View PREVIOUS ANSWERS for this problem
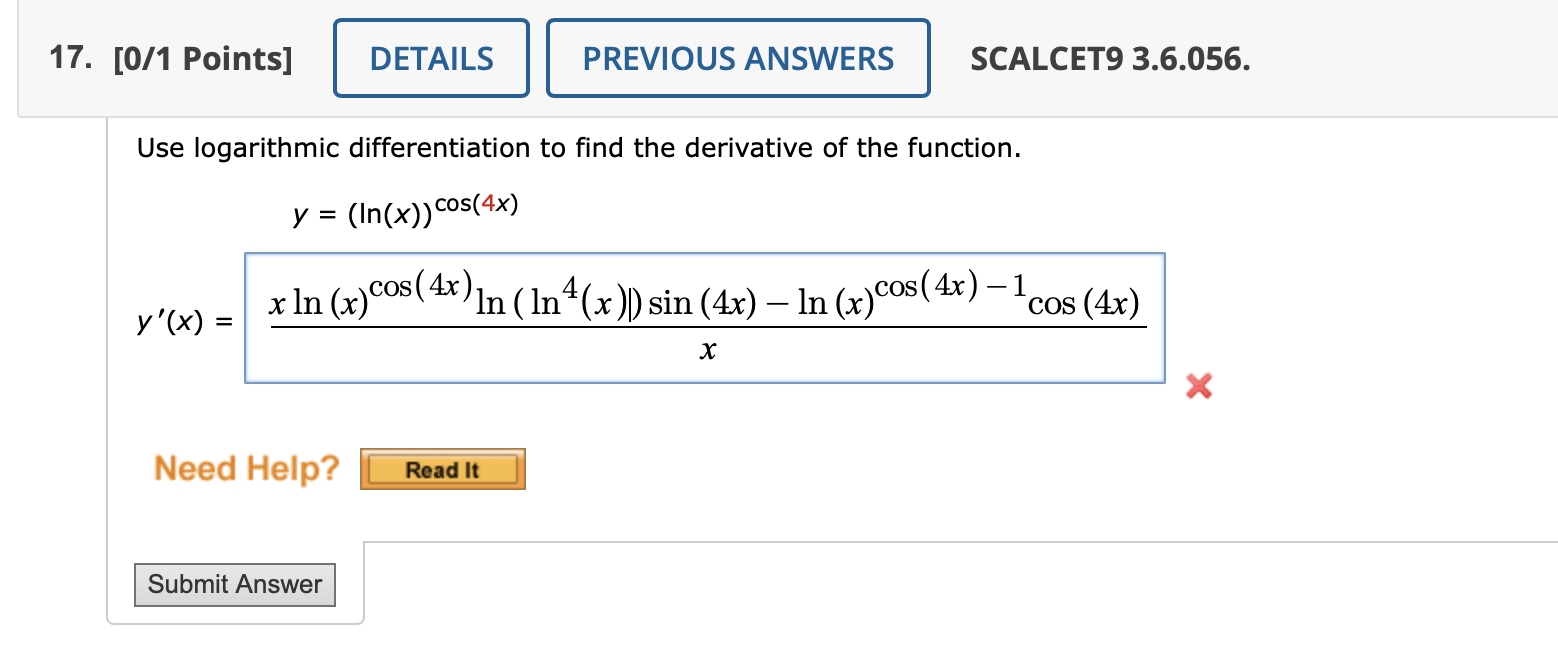Screen dimensions: 1558x654 (x=738, y=58)
